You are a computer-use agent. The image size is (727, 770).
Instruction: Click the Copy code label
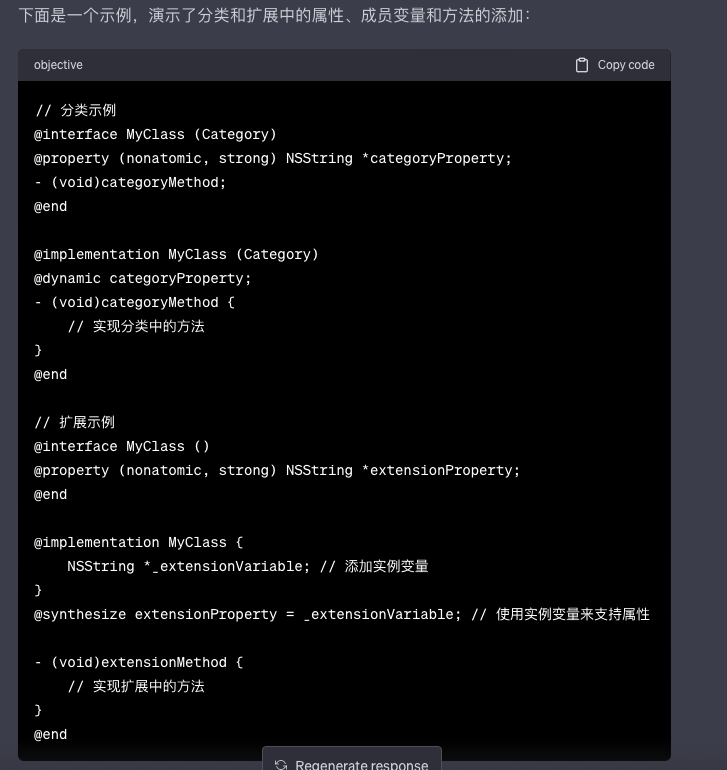point(626,65)
